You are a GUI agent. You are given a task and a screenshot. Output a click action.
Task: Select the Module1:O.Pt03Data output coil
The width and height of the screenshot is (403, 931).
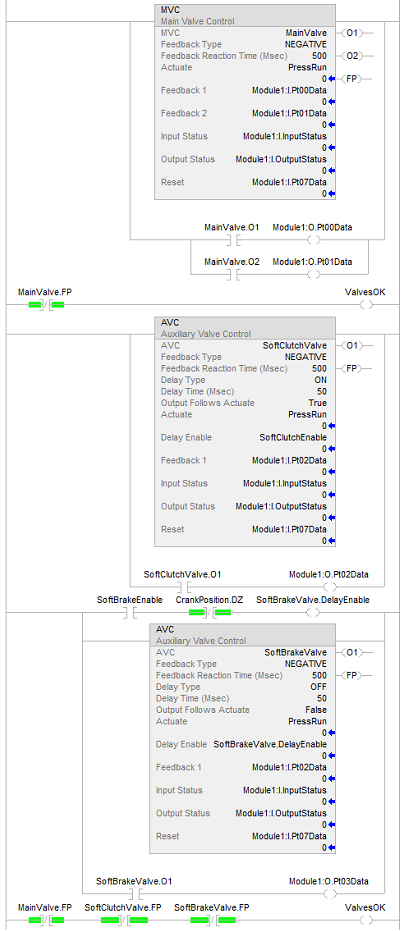tap(330, 894)
